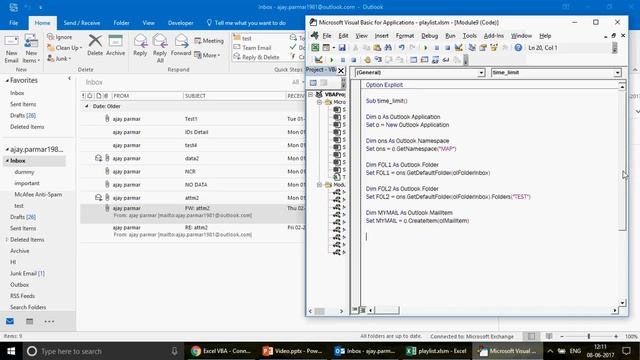The height and width of the screenshot is (360, 640).
Task: Click Team Email quick step
Action: tap(252, 48)
